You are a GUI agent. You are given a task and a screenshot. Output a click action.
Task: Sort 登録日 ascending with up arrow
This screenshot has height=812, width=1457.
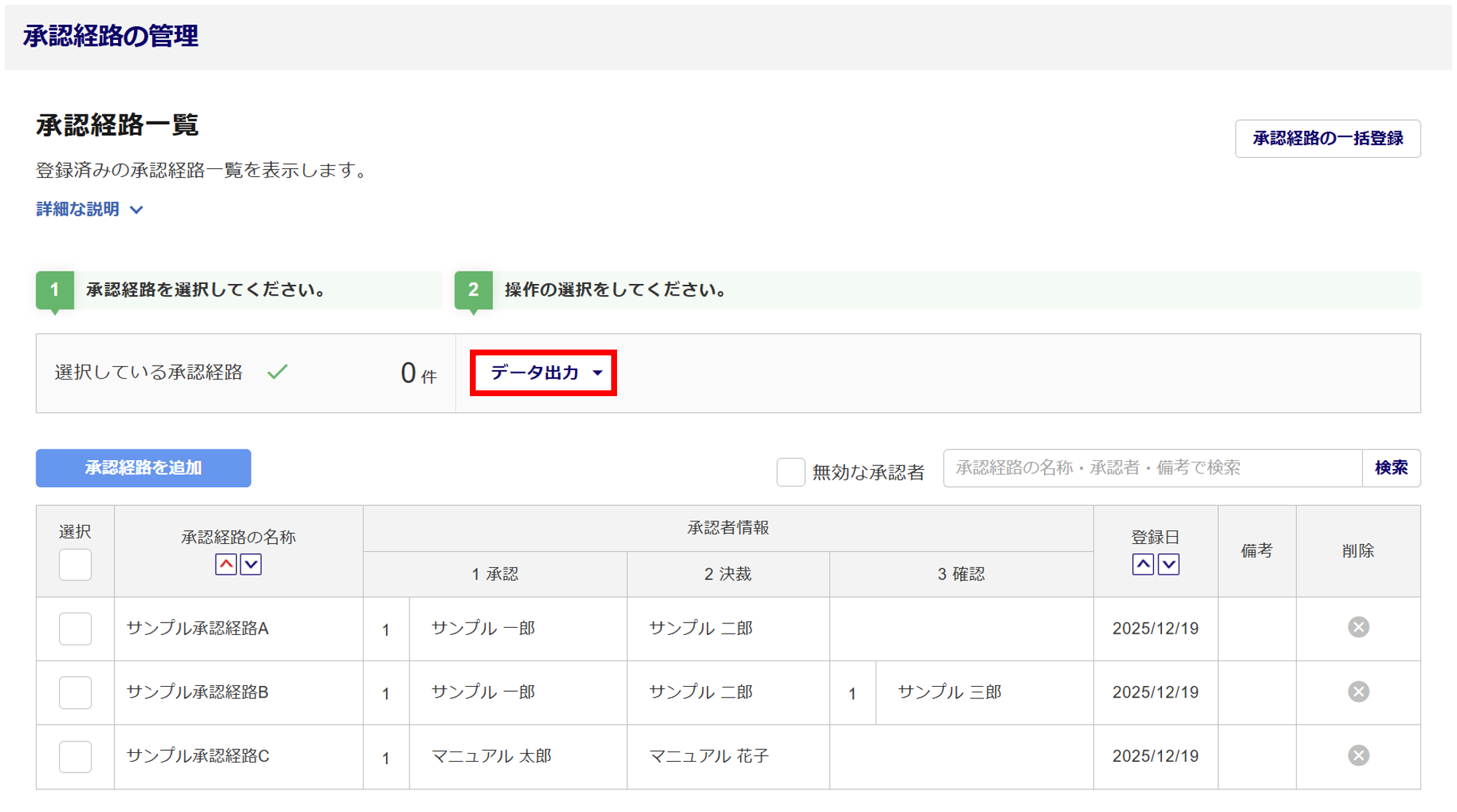pyautogui.click(x=1142, y=564)
